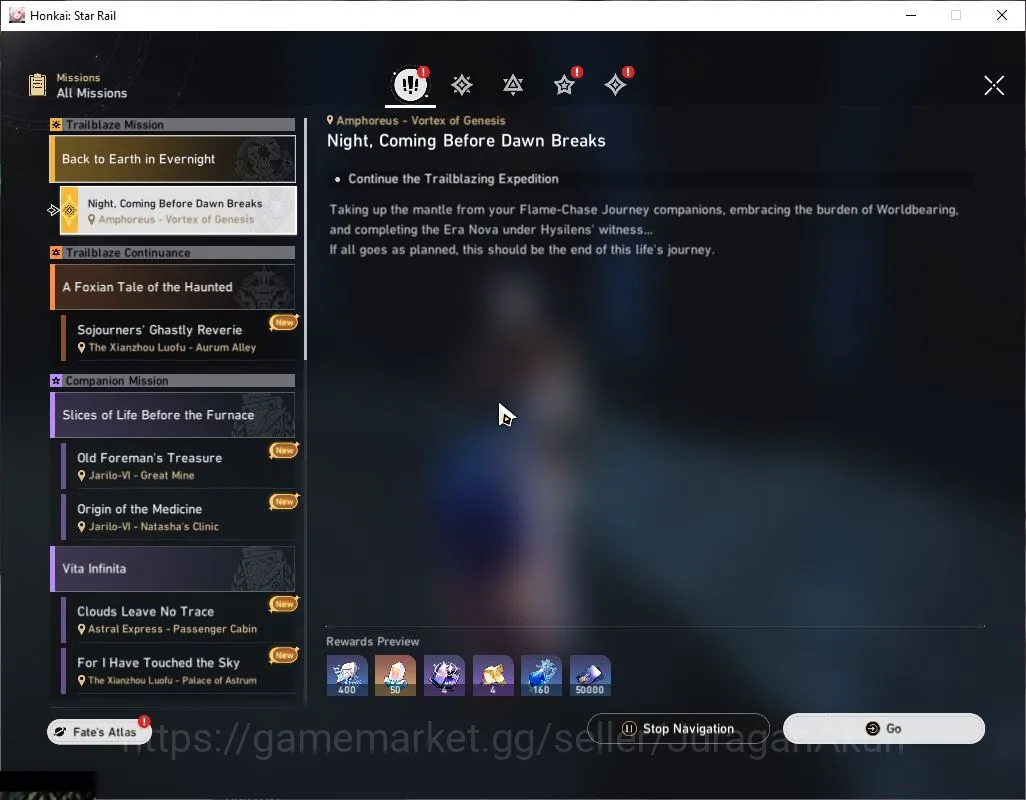Select the All Missions exclamation tab icon

tap(410, 84)
